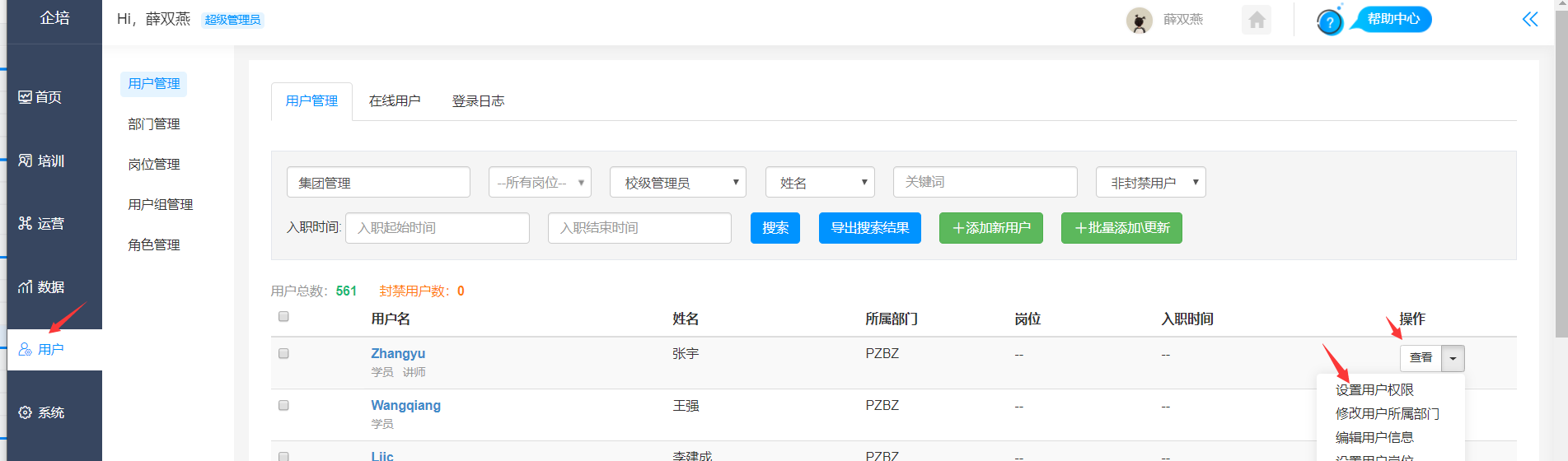
Task: Open the 非封禁用户 status dropdown
Action: [1151, 182]
